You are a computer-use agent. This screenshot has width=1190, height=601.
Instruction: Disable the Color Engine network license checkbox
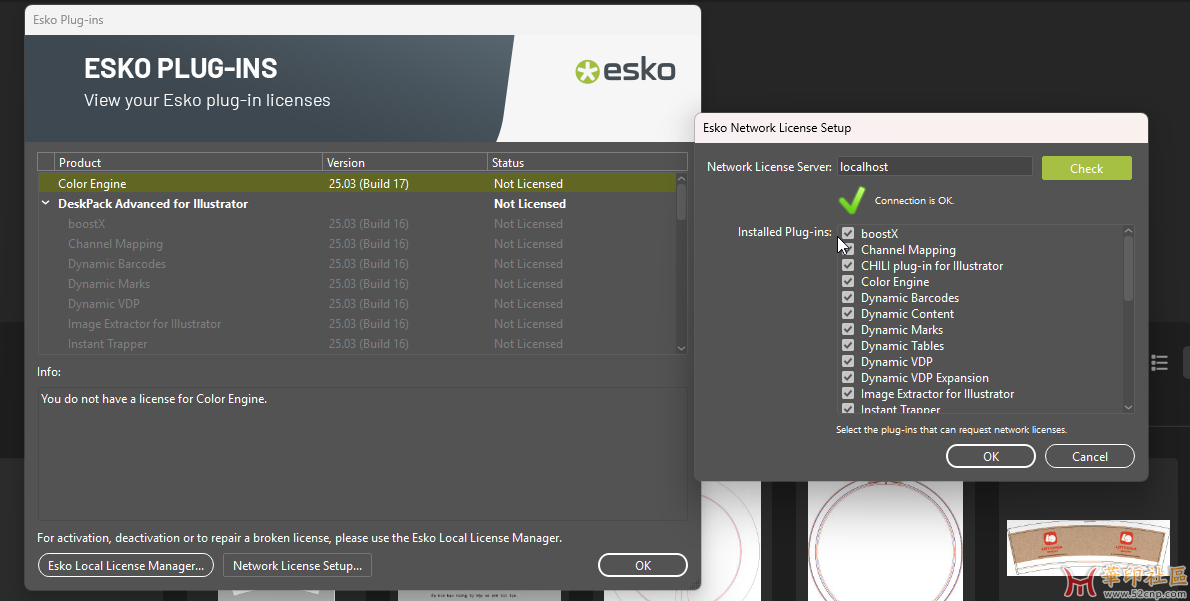tap(848, 282)
